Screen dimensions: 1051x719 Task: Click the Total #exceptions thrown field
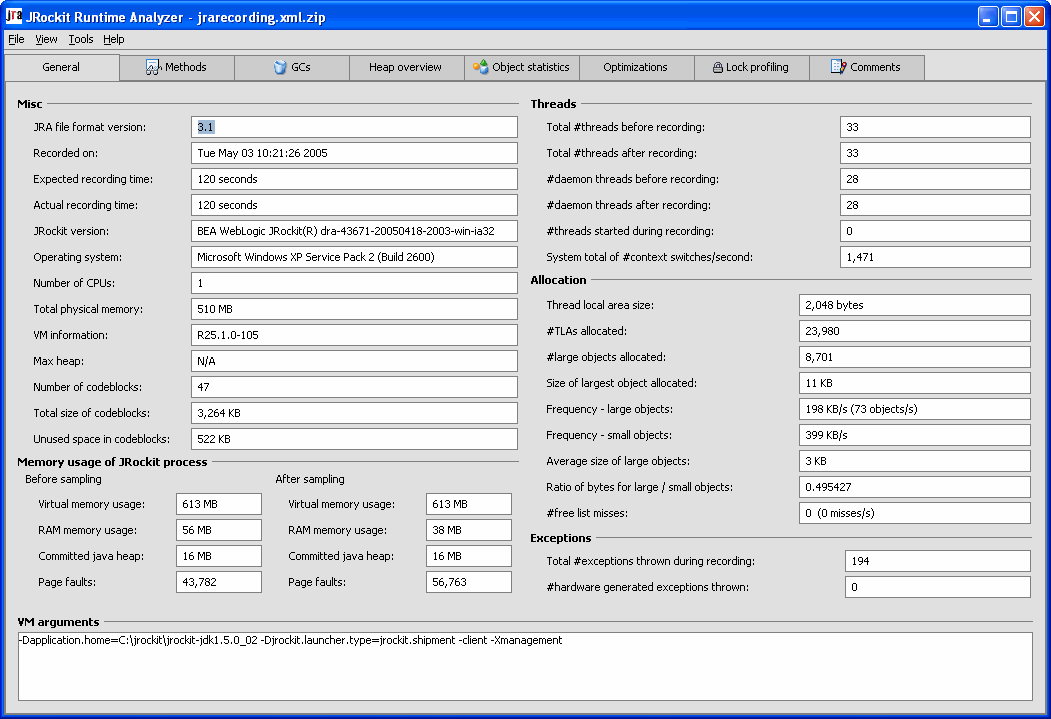point(938,562)
